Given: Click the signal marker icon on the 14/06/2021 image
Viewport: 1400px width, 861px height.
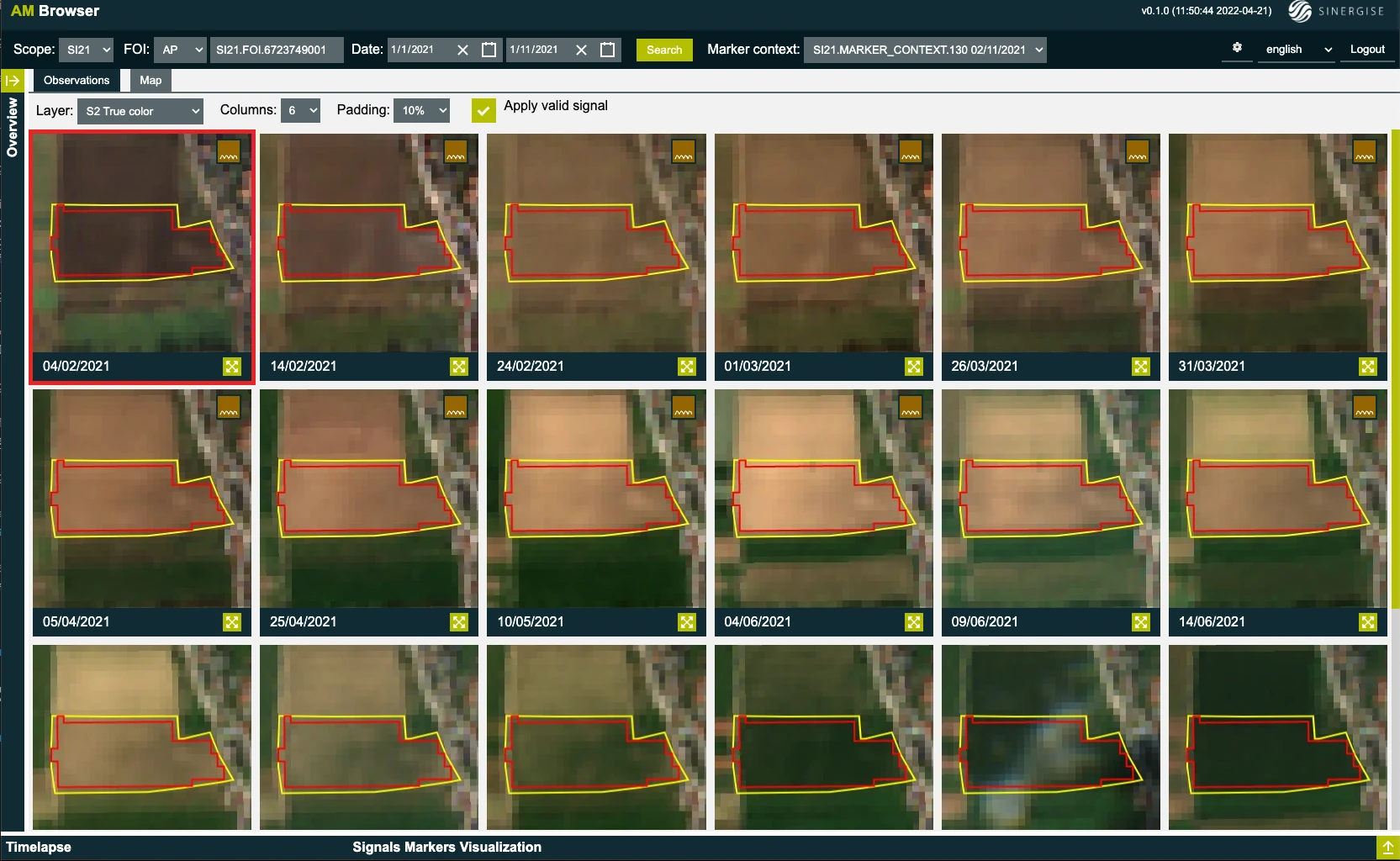Looking at the screenshot, I should [1364, 408].
